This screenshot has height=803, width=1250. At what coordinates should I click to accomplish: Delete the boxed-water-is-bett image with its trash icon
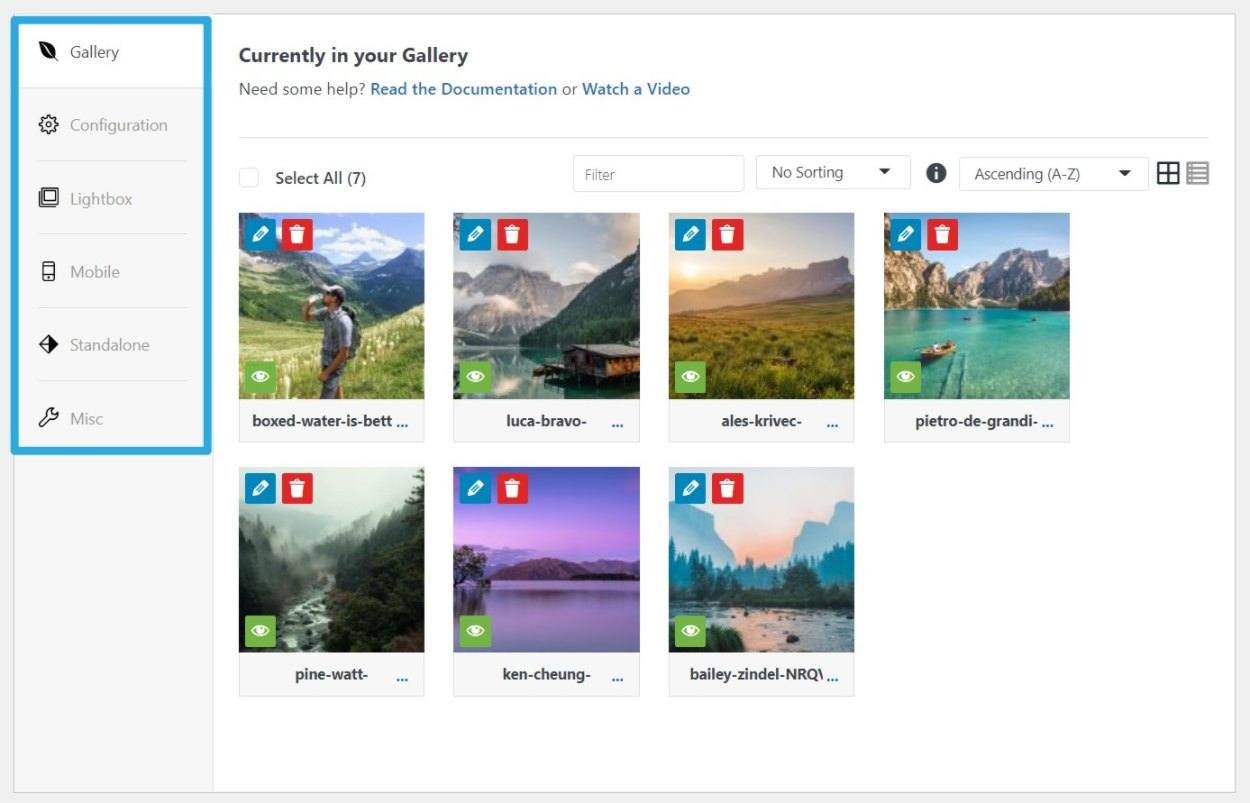(297, 234)
